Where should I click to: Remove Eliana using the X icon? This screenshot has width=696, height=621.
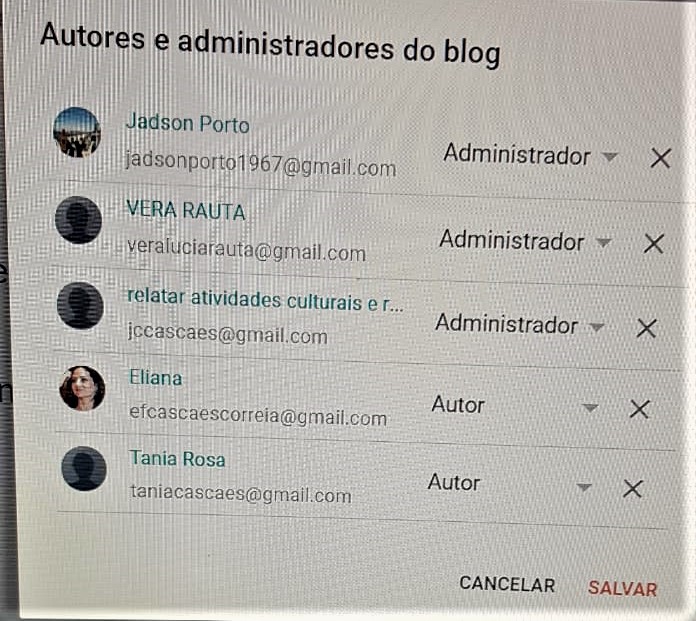coord(640,409)
